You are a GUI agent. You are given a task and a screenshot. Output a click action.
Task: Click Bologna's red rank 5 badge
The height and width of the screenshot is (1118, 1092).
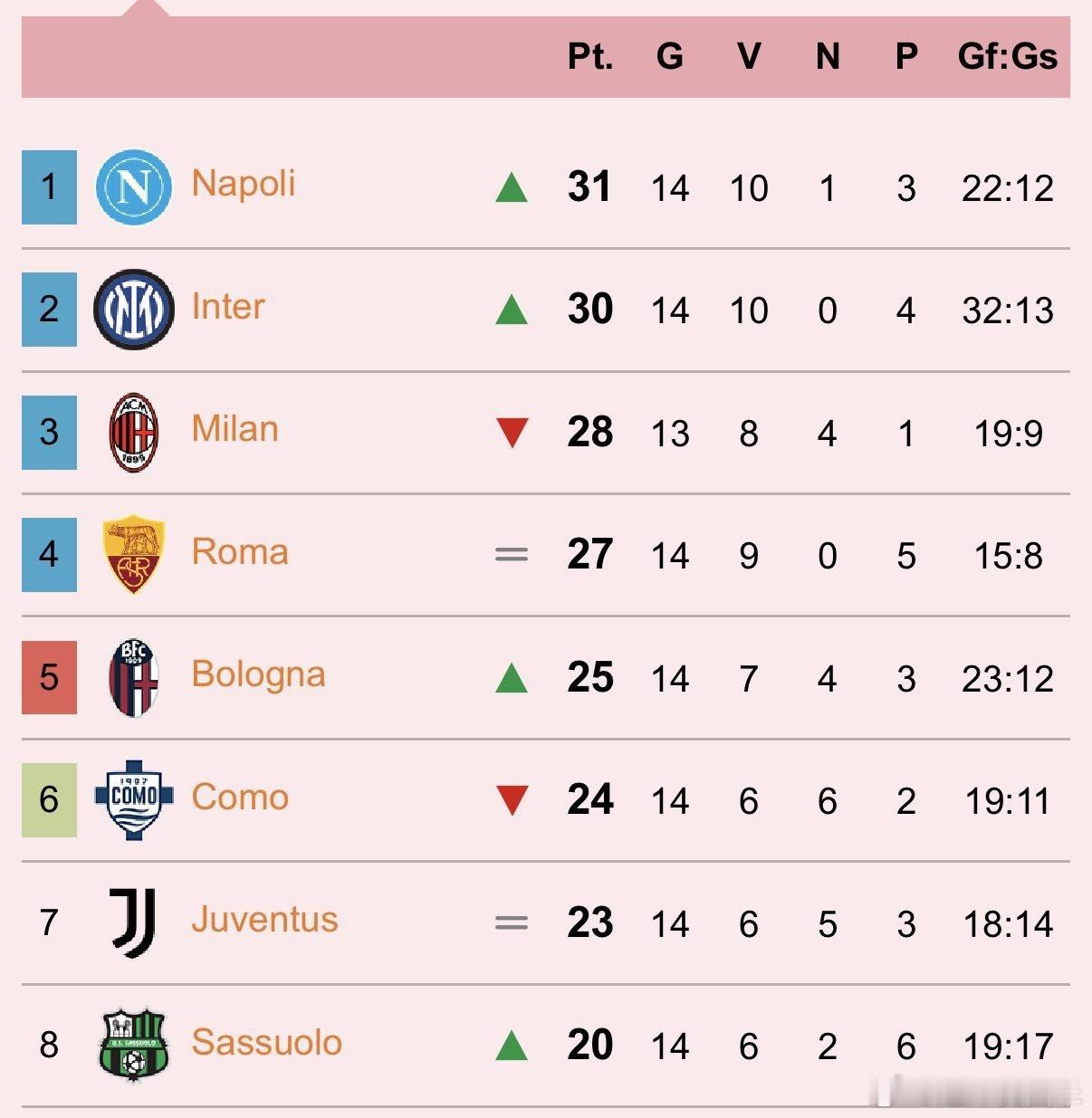(x=49, y=677)
